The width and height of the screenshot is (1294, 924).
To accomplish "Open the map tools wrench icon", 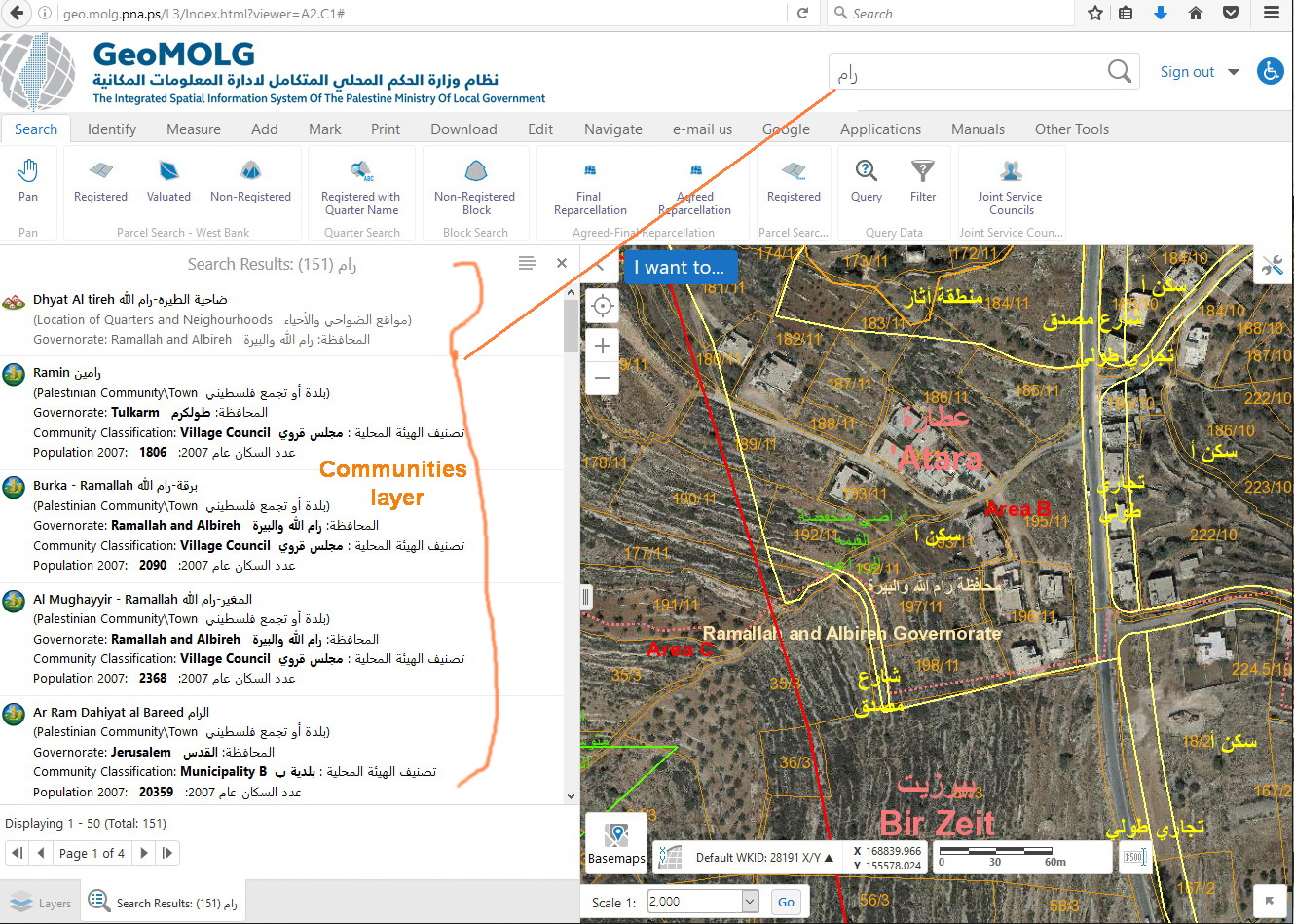I will (1273, 265).
